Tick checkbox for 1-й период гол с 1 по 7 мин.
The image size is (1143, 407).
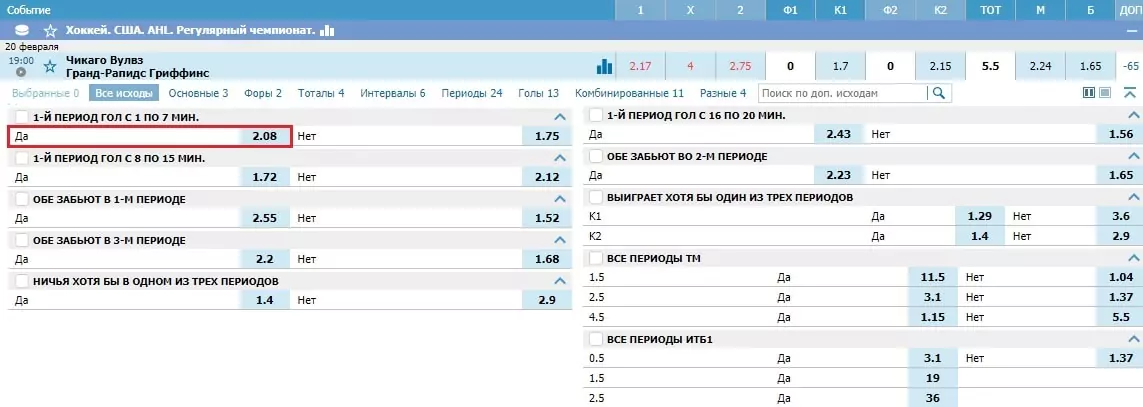click(x=21, y=117)
